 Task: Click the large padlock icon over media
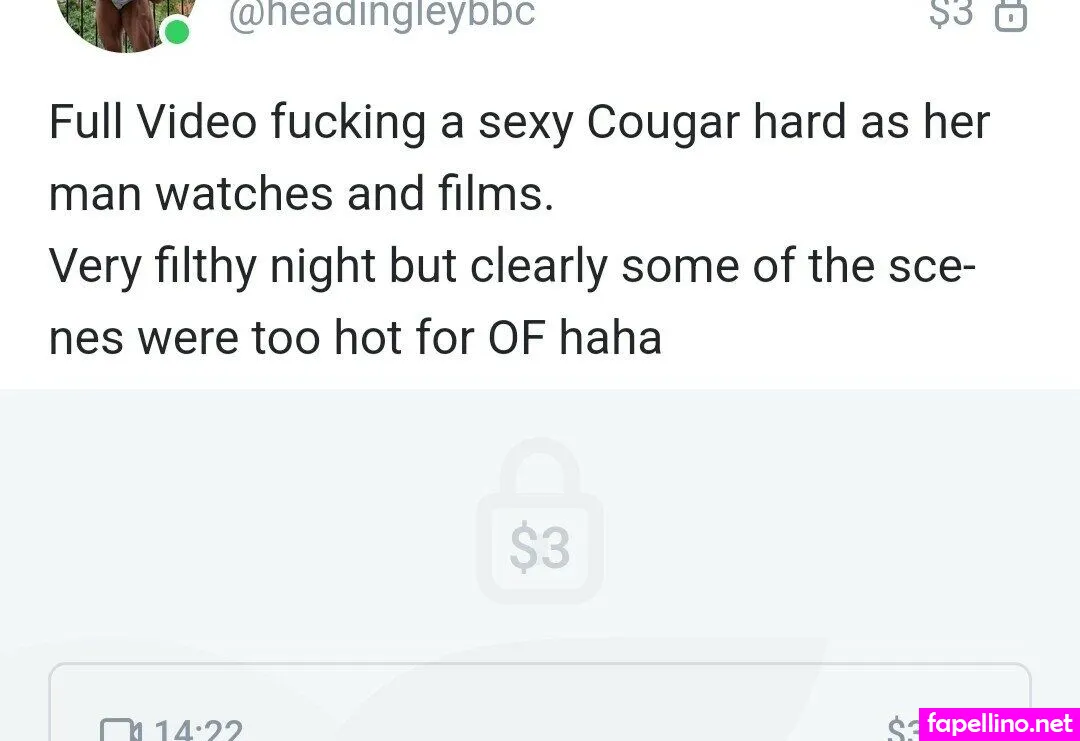click(540, 521)
